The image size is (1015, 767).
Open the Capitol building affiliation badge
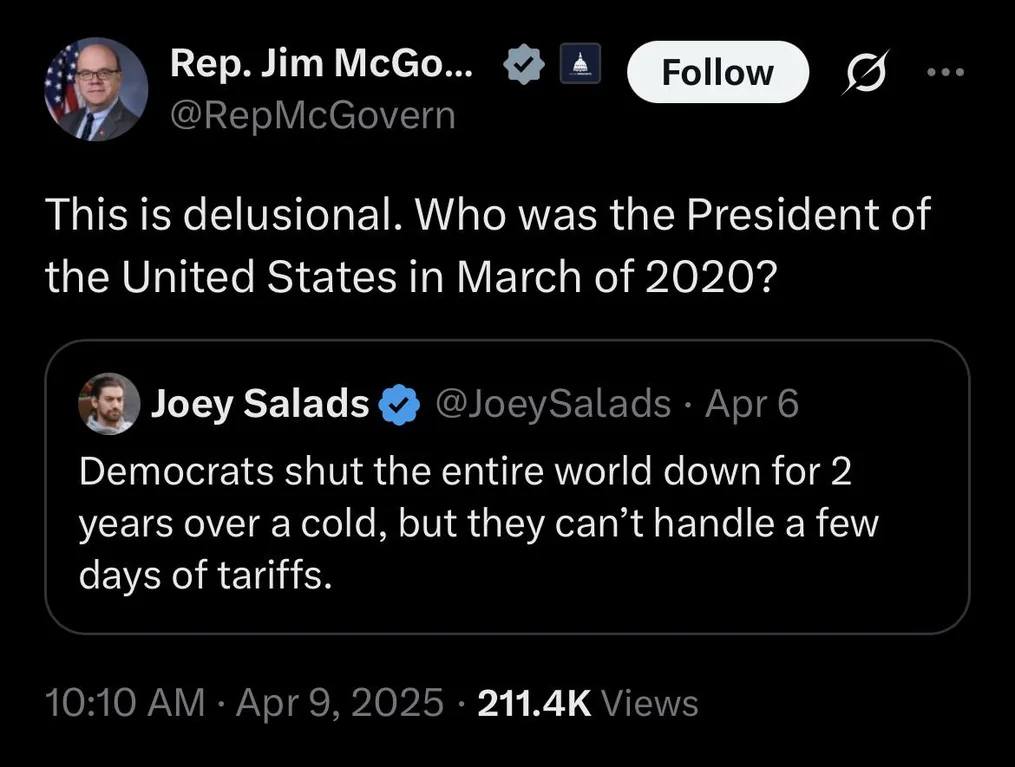[x=580, y=64]
